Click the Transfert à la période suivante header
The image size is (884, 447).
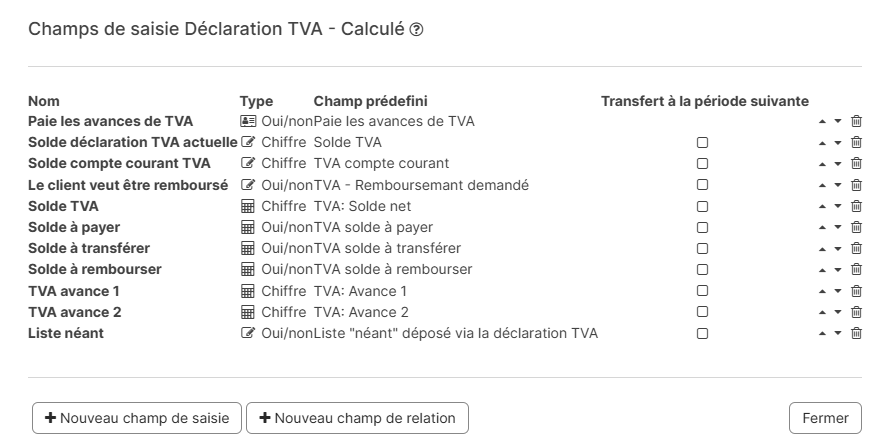coord(705,101)
